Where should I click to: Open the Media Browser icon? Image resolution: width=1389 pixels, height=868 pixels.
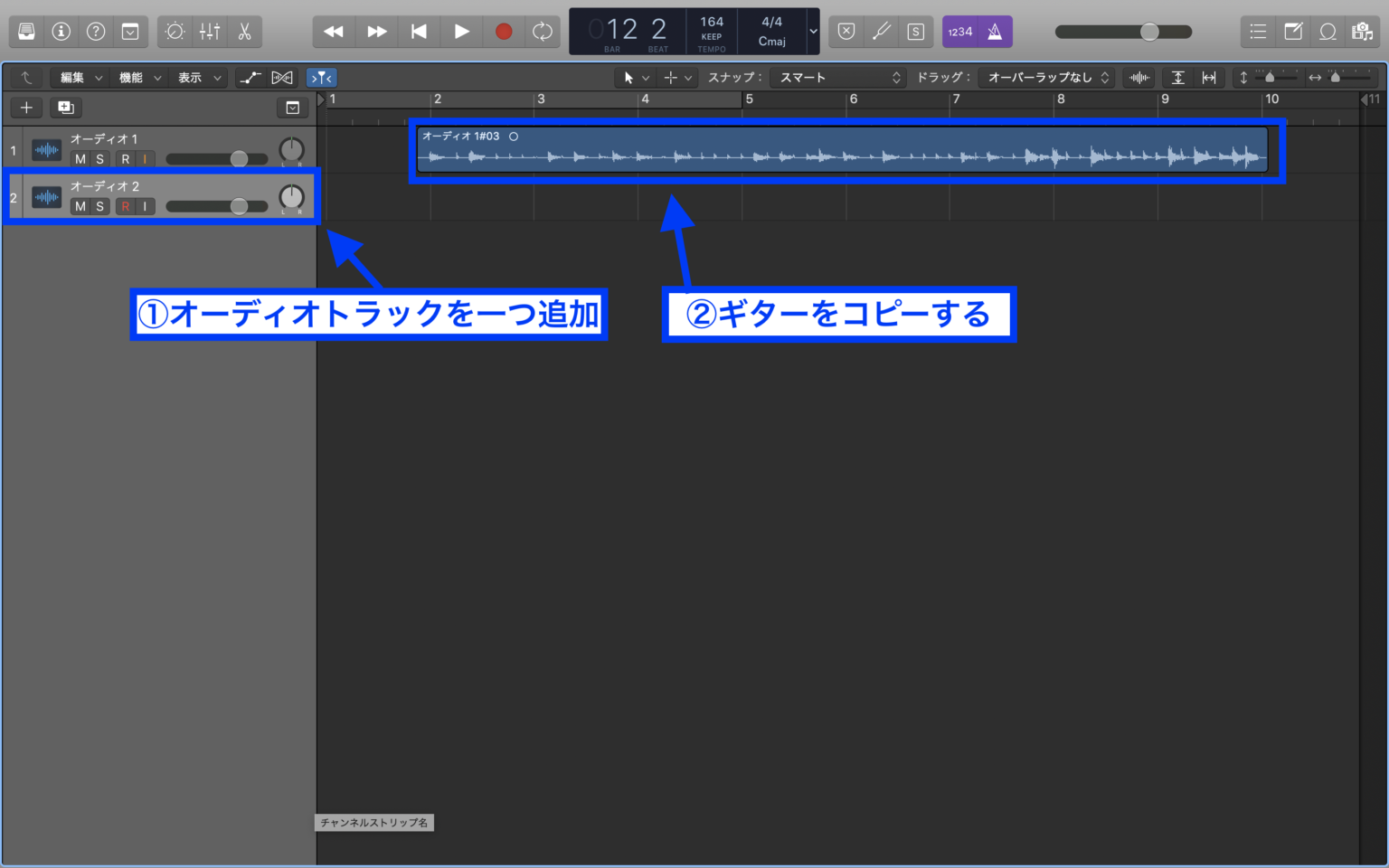click(1363, 32)
